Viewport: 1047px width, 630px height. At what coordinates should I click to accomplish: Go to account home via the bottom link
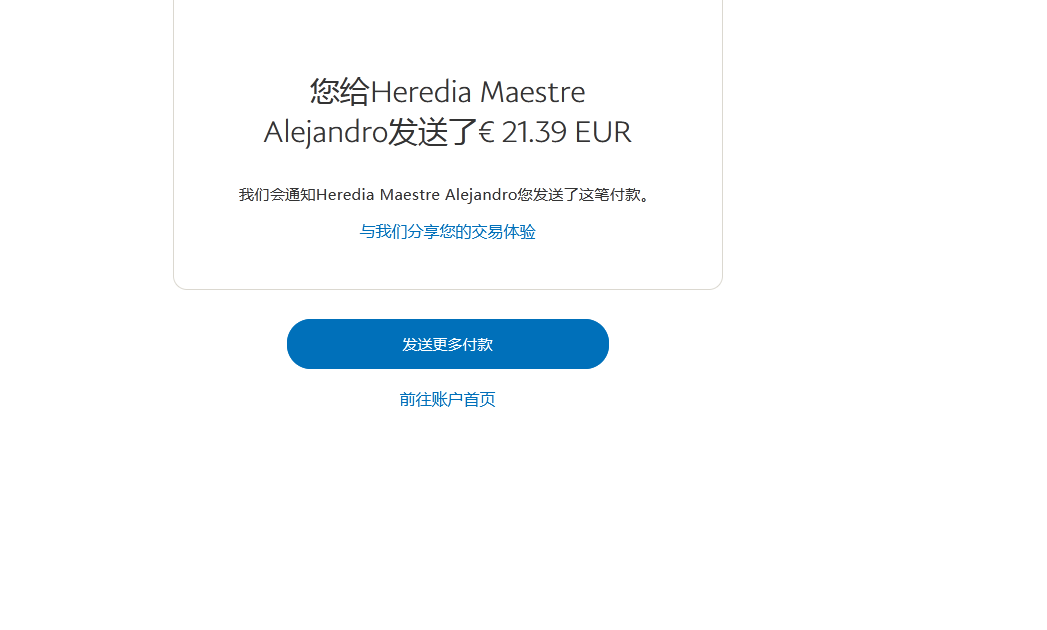tap(447, 400)
